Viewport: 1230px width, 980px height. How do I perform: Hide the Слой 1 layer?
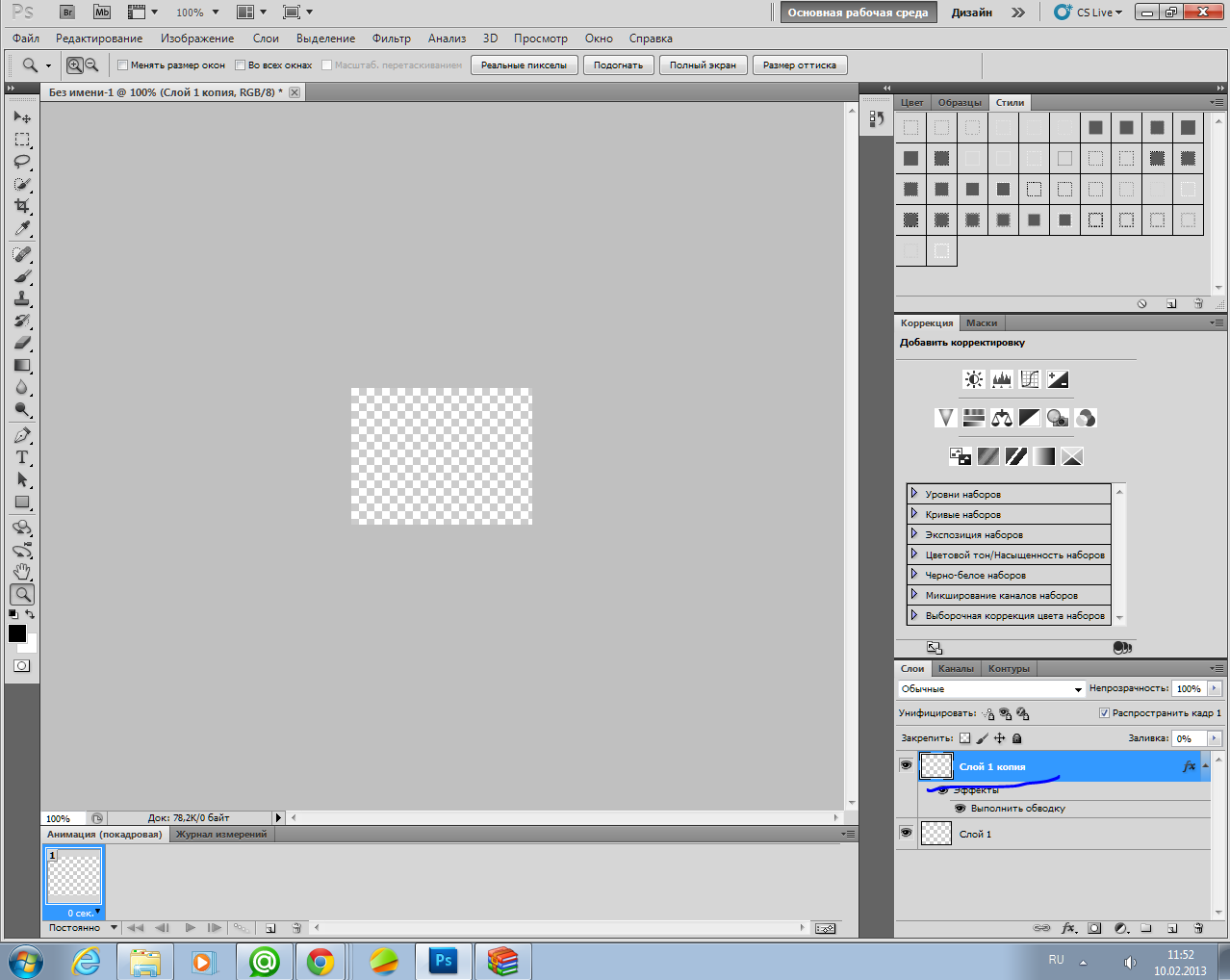906,833
